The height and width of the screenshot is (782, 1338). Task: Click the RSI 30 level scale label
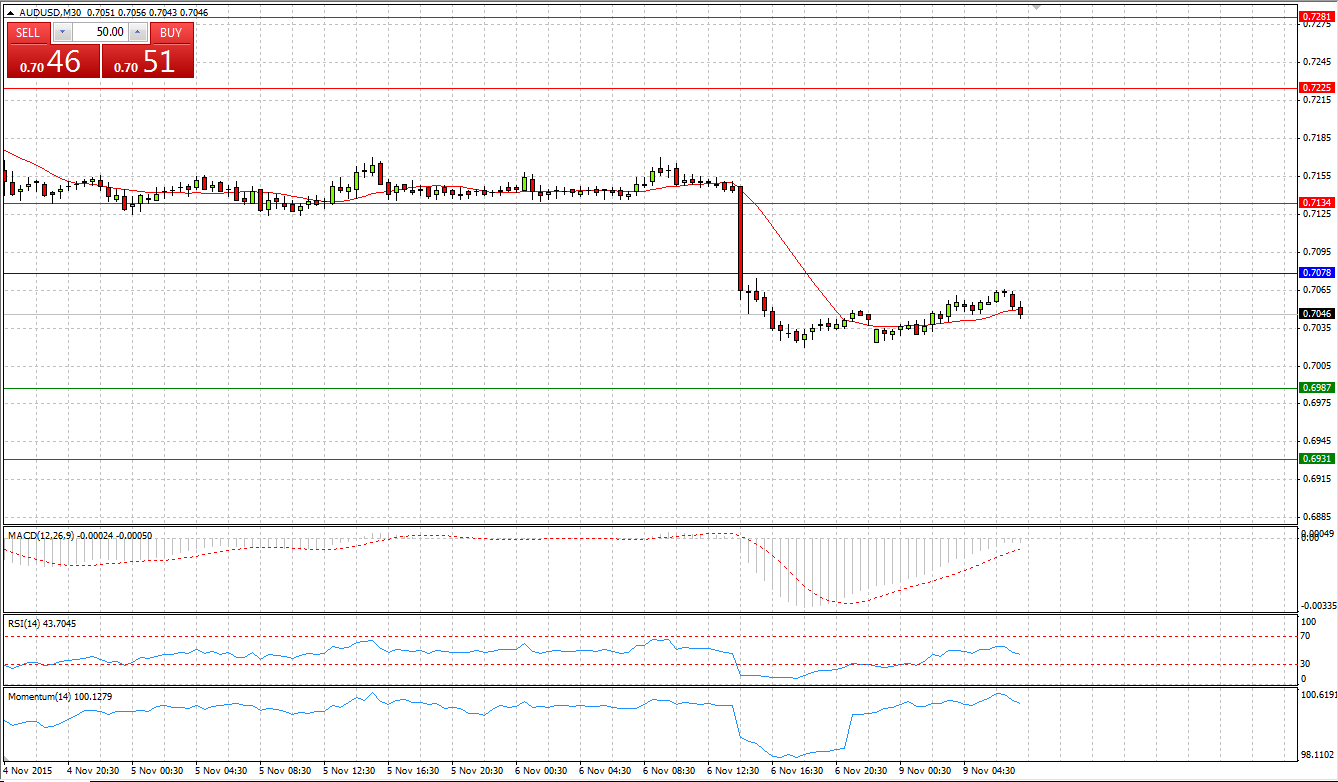[x=1306, y=664]
